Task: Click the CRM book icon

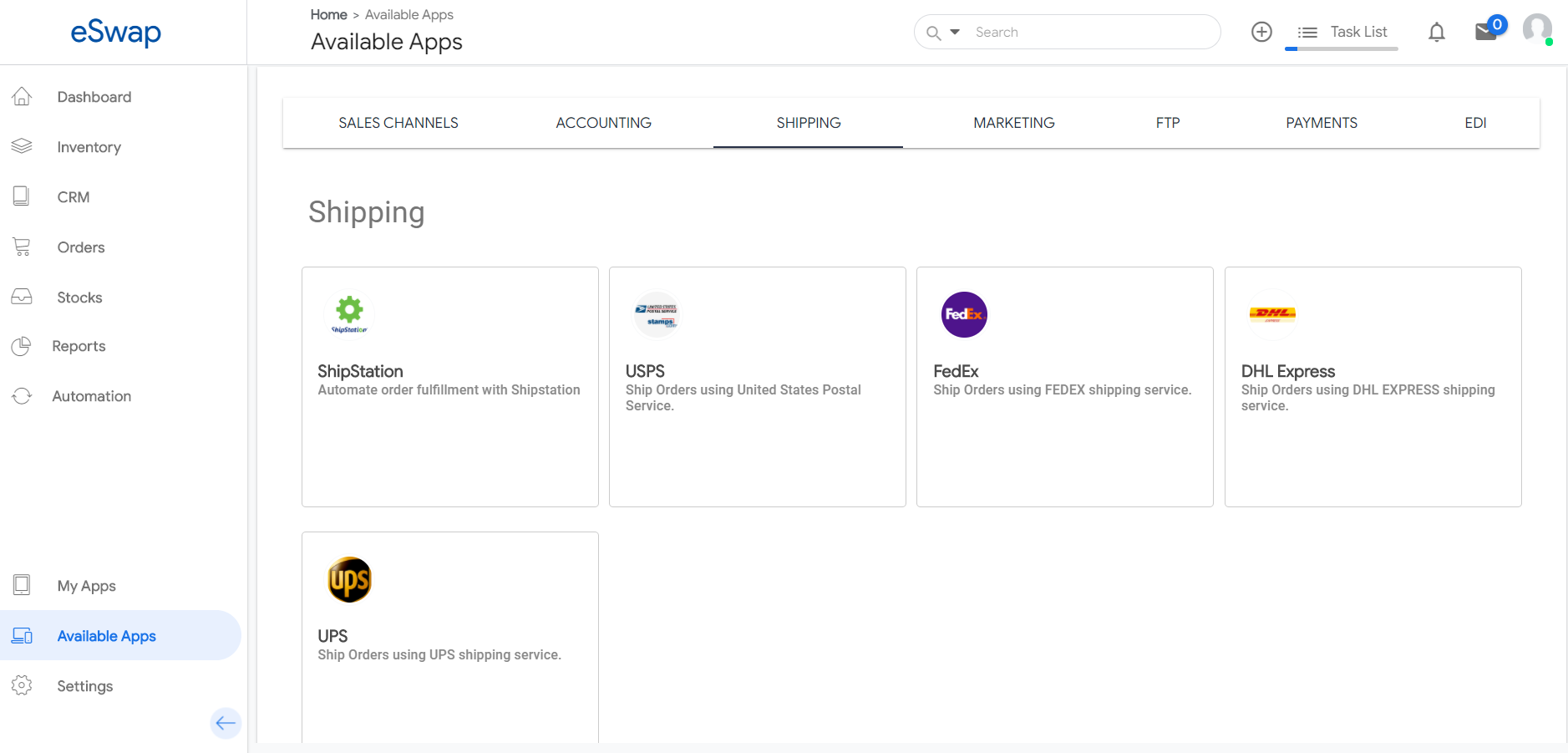Action: 22,196
